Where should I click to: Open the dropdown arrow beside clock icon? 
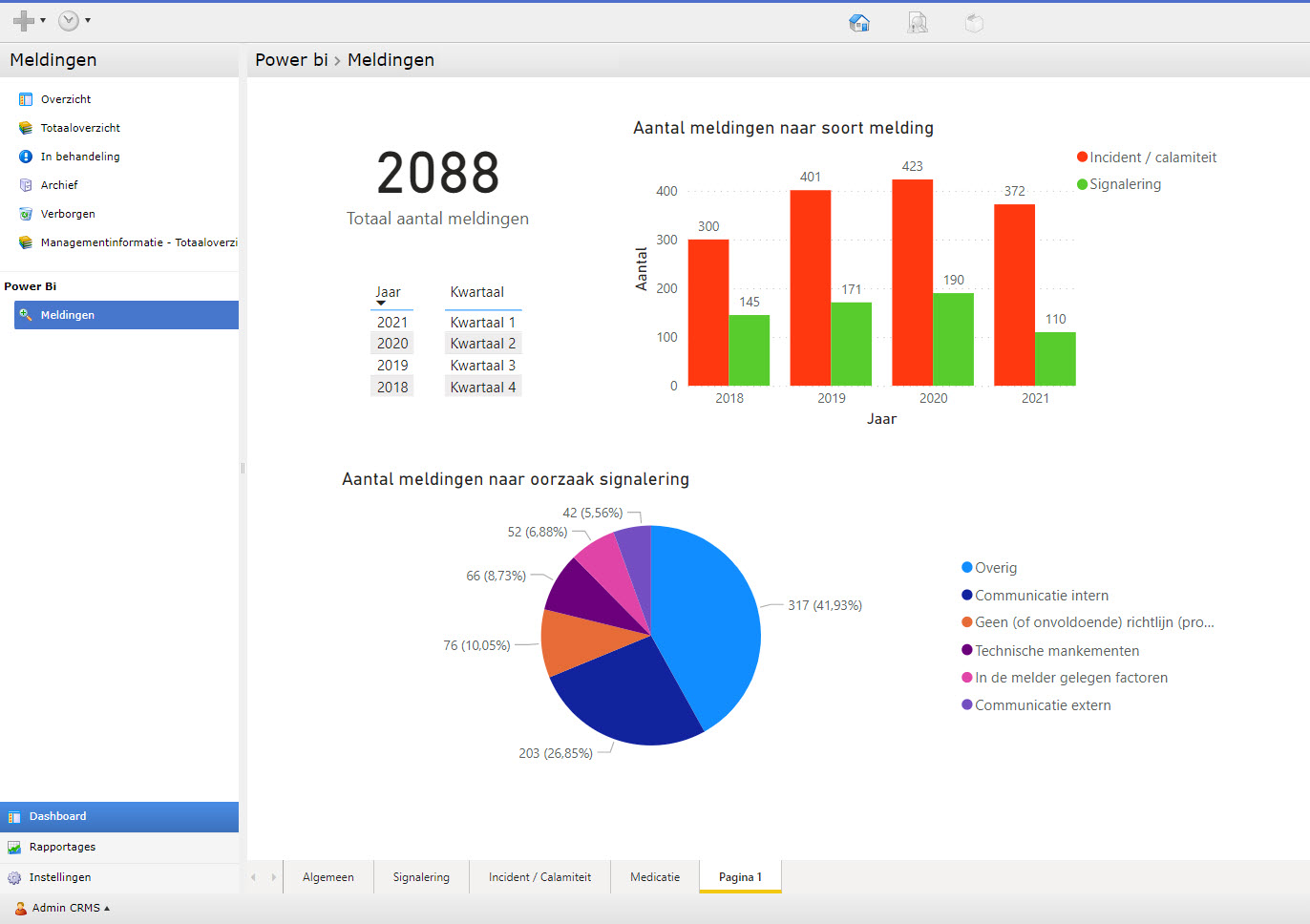click(88, 20)
